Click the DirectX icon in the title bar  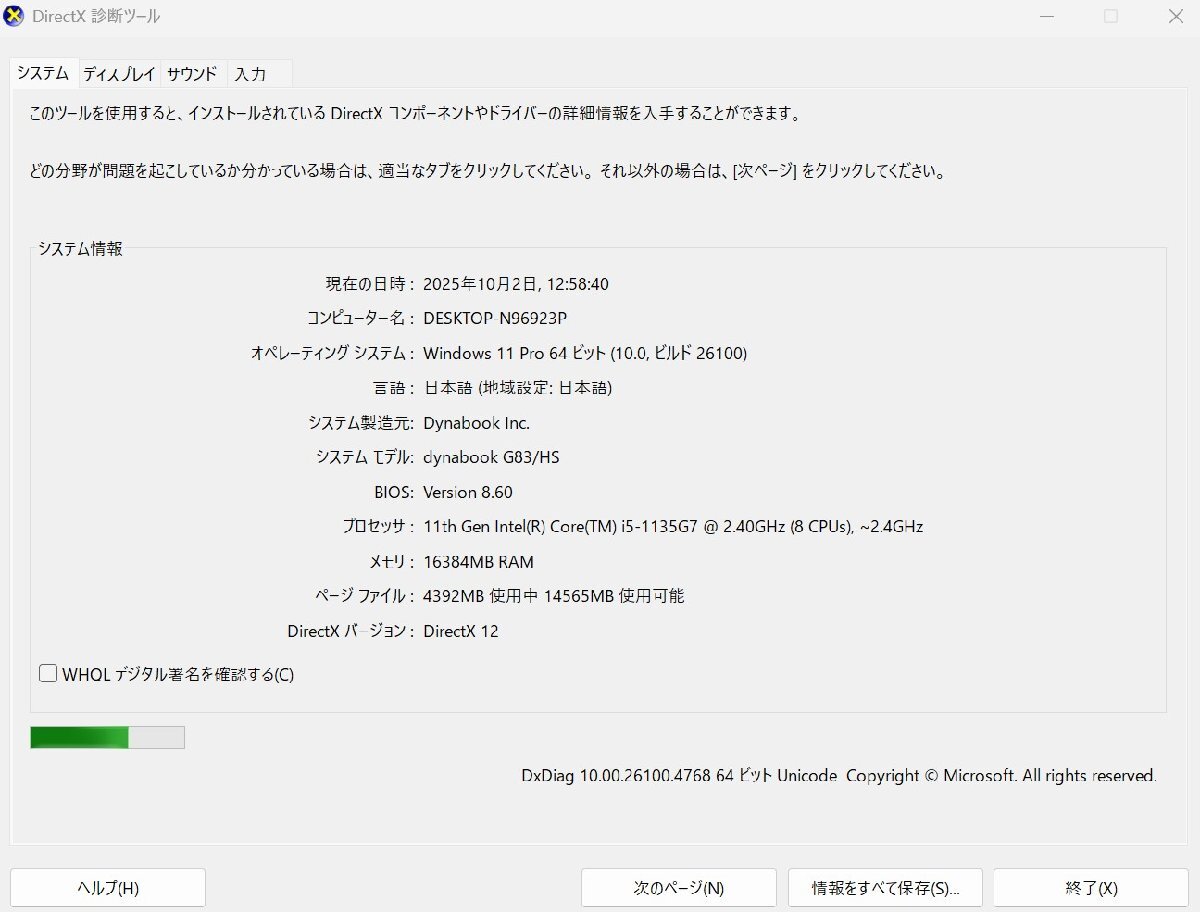[13, 16]
